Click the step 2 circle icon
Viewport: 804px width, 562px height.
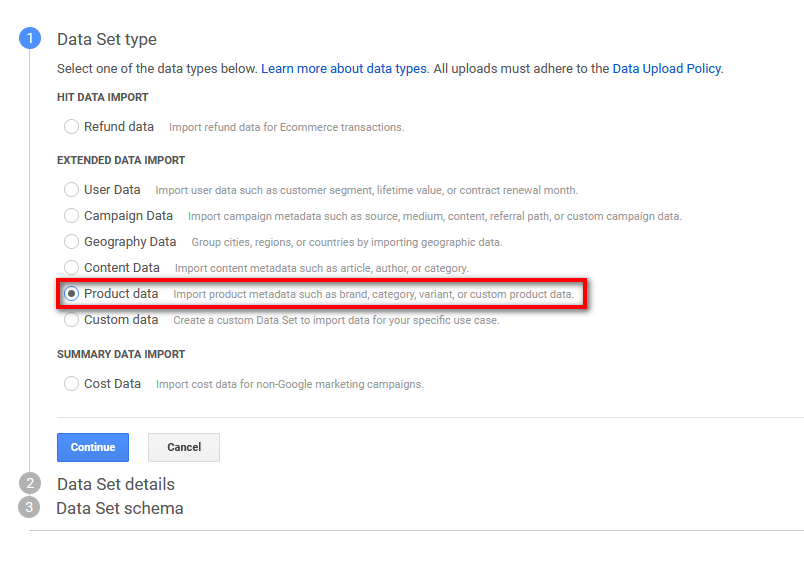30,483
